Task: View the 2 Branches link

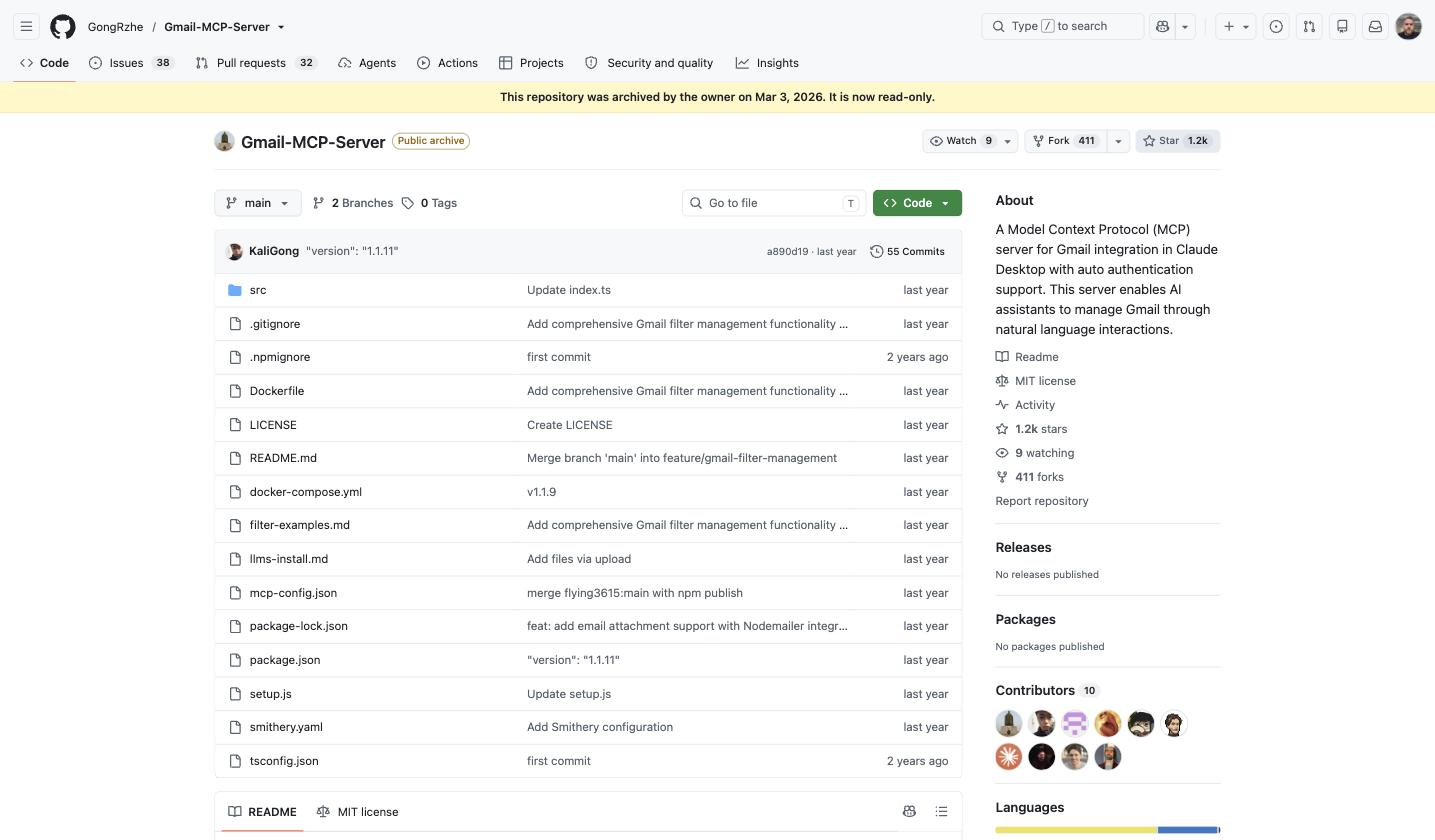Action: (353, 203)
